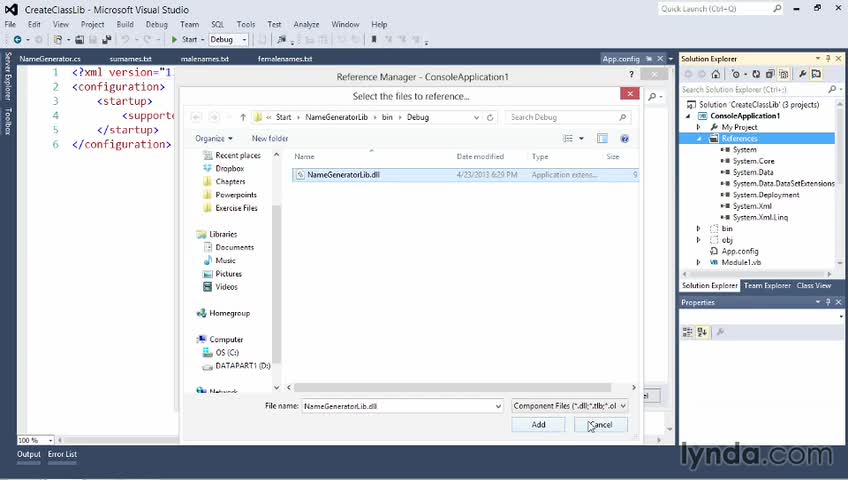Select the NameGeneratorLib.dll file row

465,175
